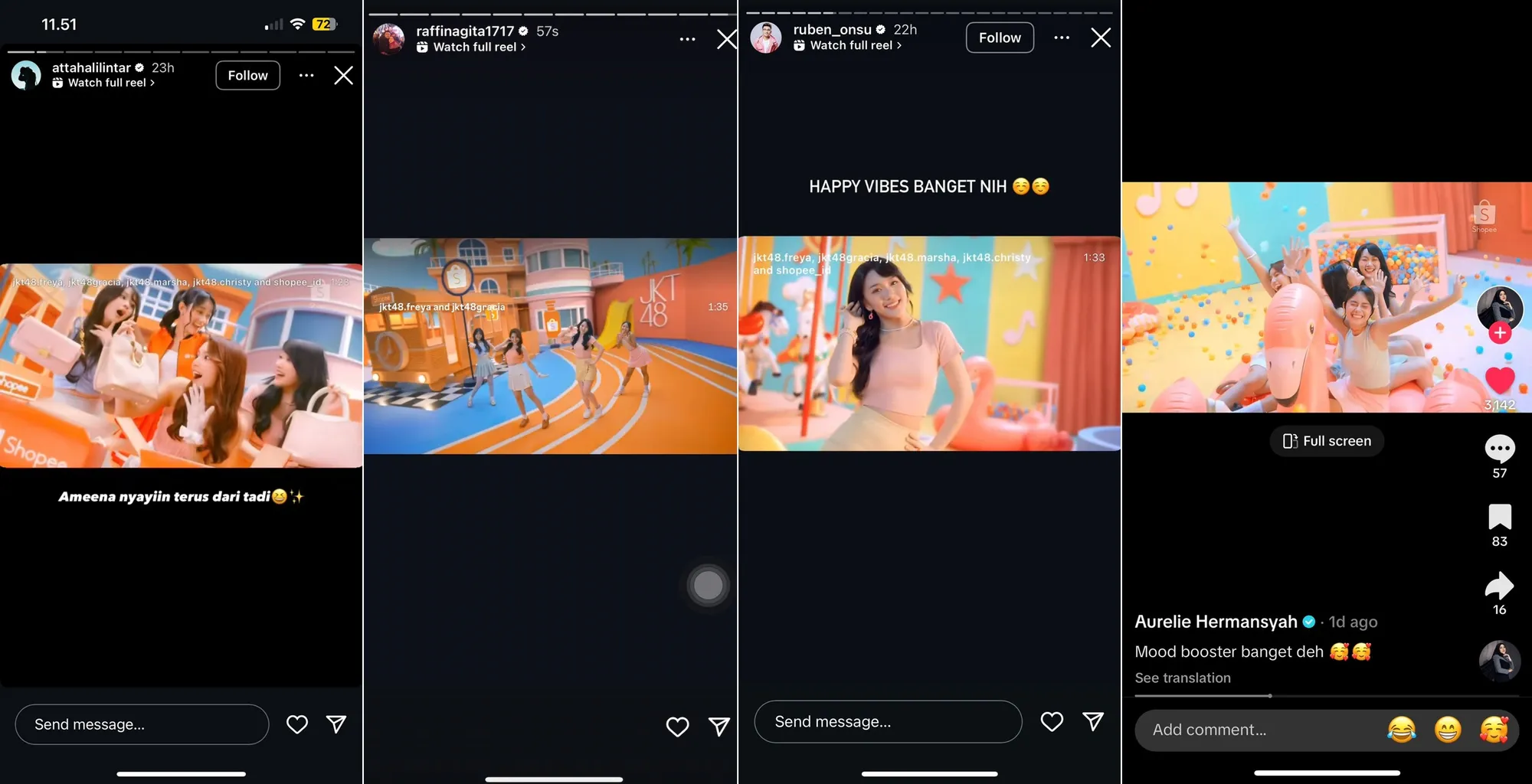This screenshot has width=1532, height=784.
Task: Tap HAPPY VIBES BANGET NIH caption
Action: tap(928, 186)
